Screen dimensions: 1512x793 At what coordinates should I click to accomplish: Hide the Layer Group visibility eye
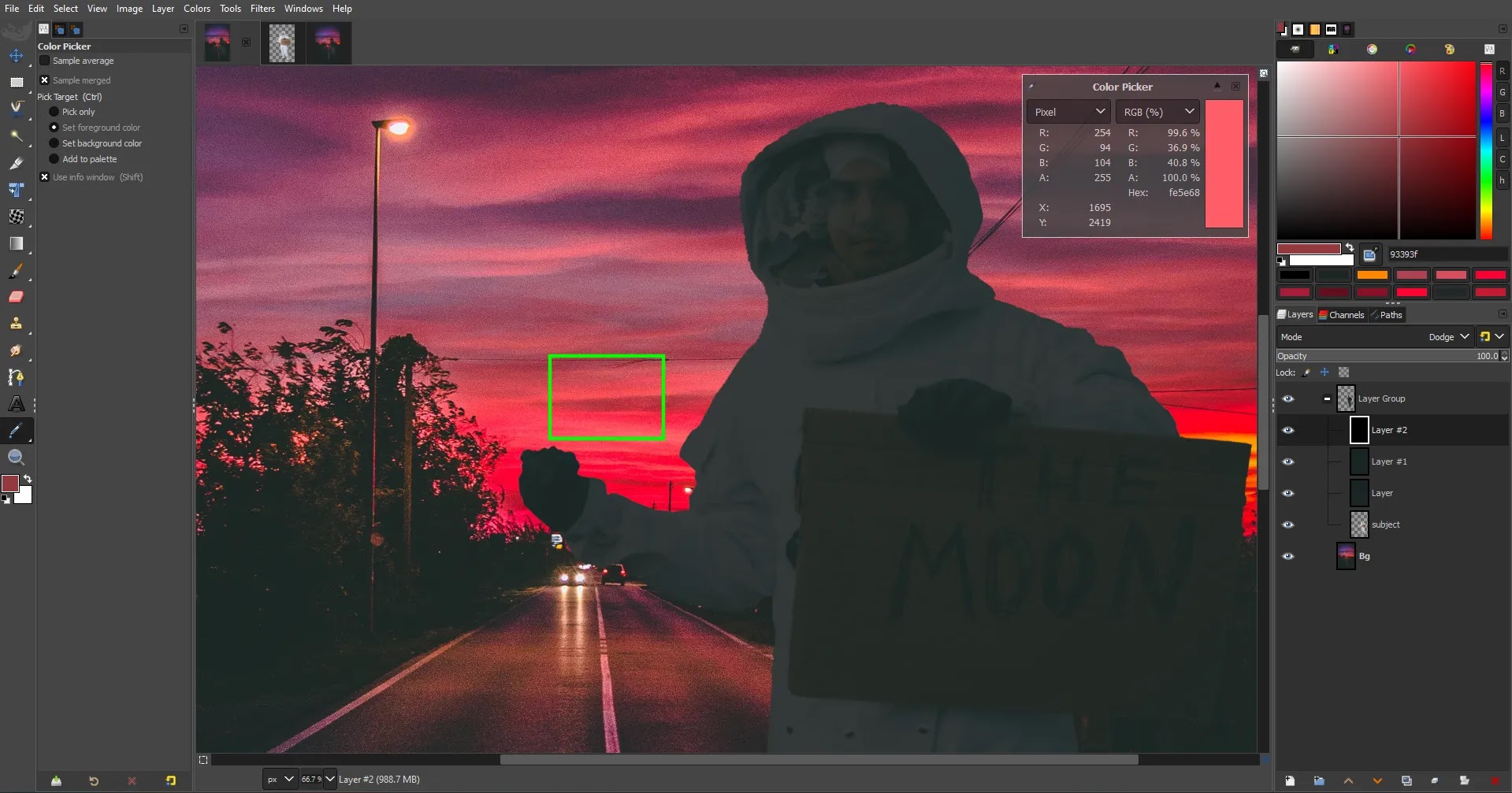coord(1288,398)
